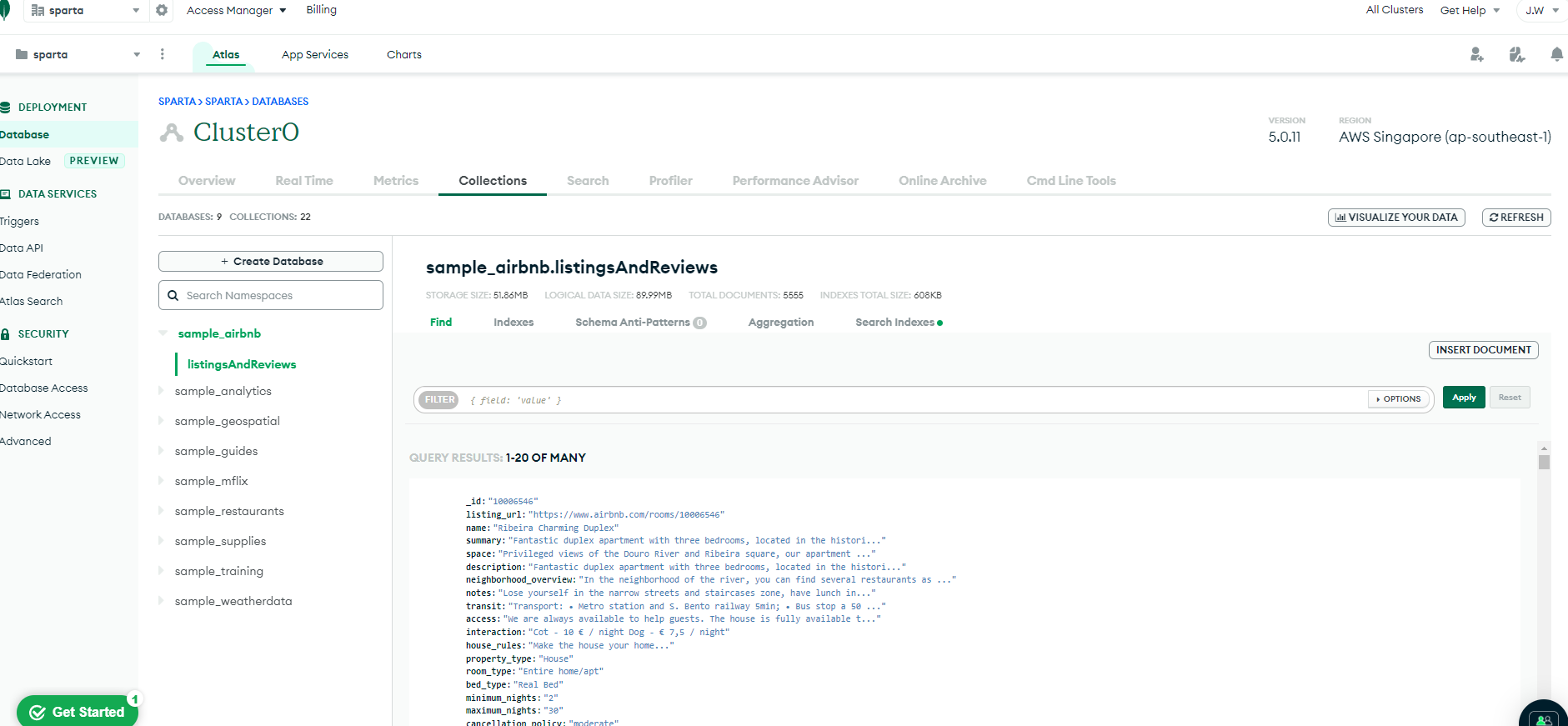Viewport: 1568px width, 726px height.
Task: Open the alerts bell icon
Action: click(1556, 55)
